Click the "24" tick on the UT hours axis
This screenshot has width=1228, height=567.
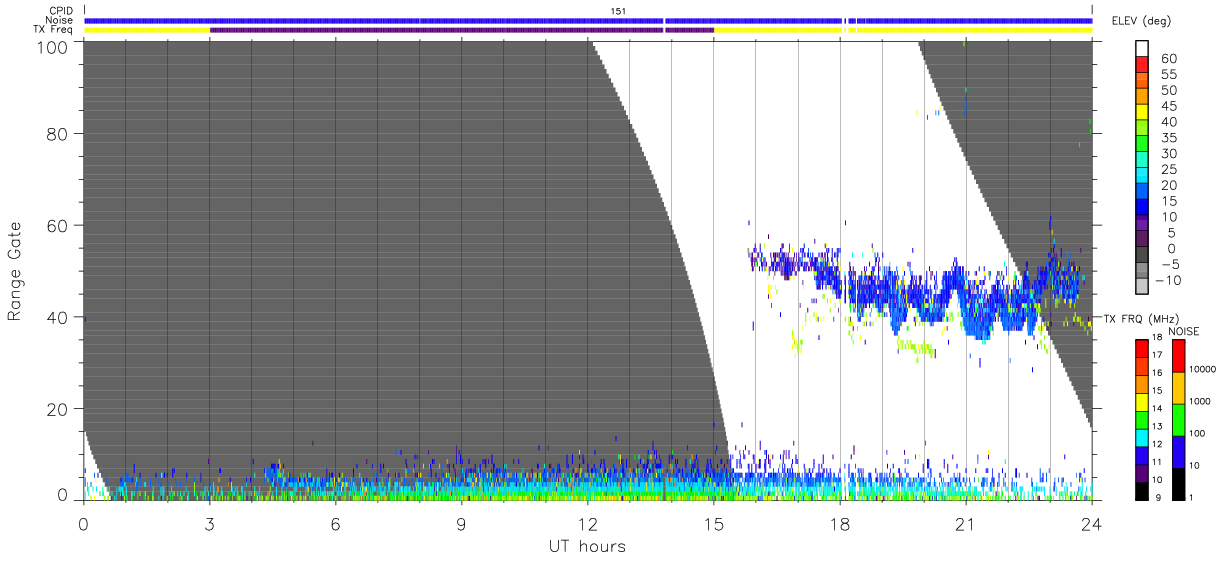pyautogui.click(x=1092, y=524)
